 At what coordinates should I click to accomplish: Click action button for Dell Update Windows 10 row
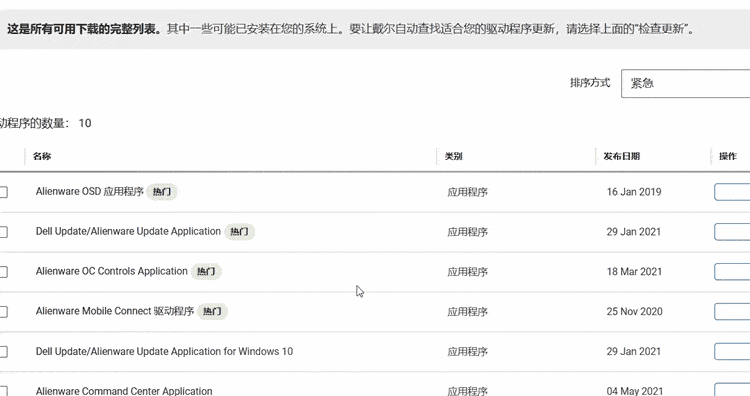click(x=732, y=352)
